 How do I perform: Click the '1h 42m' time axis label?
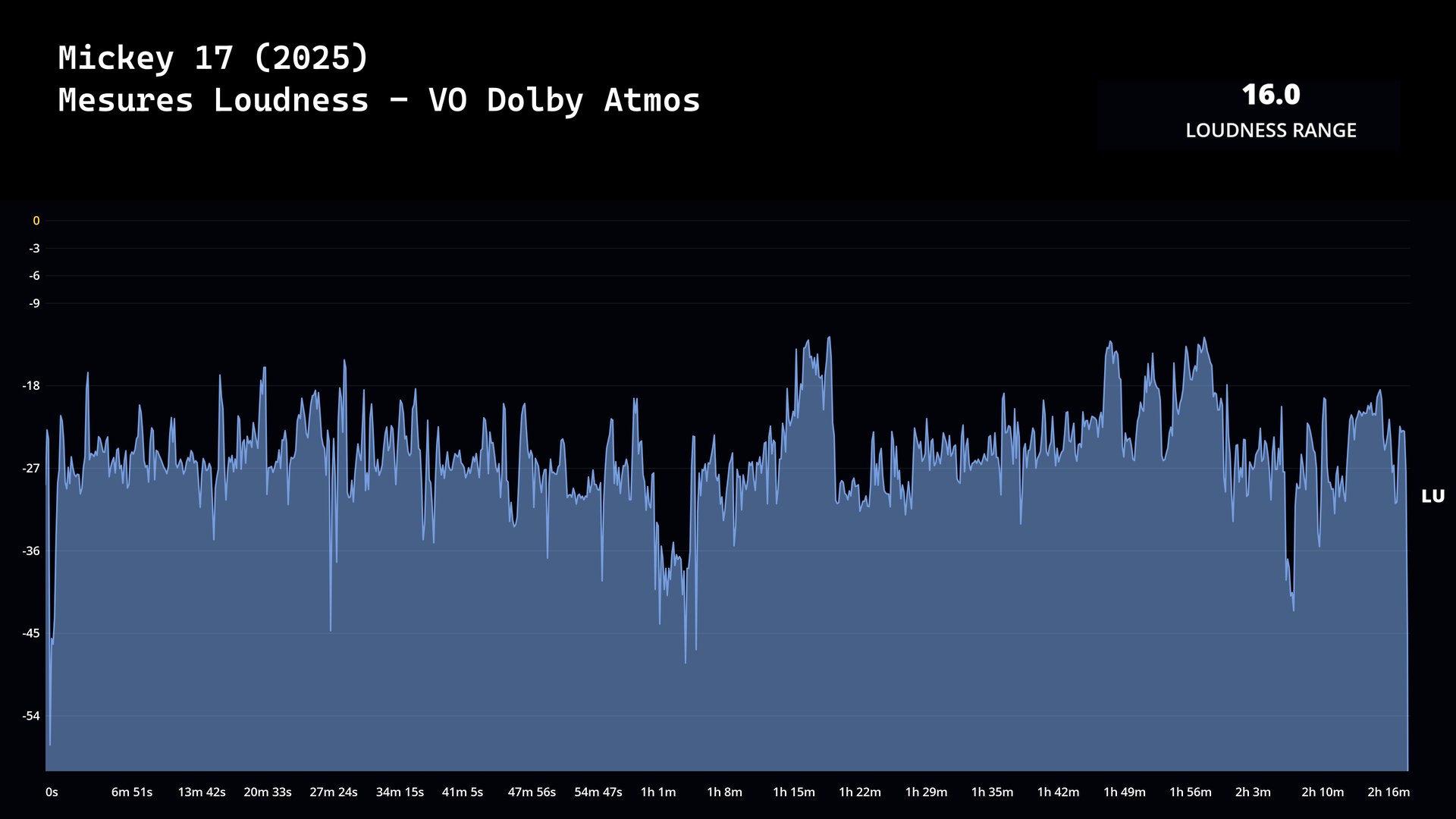pyautogui.click(x=1058, y=792)
